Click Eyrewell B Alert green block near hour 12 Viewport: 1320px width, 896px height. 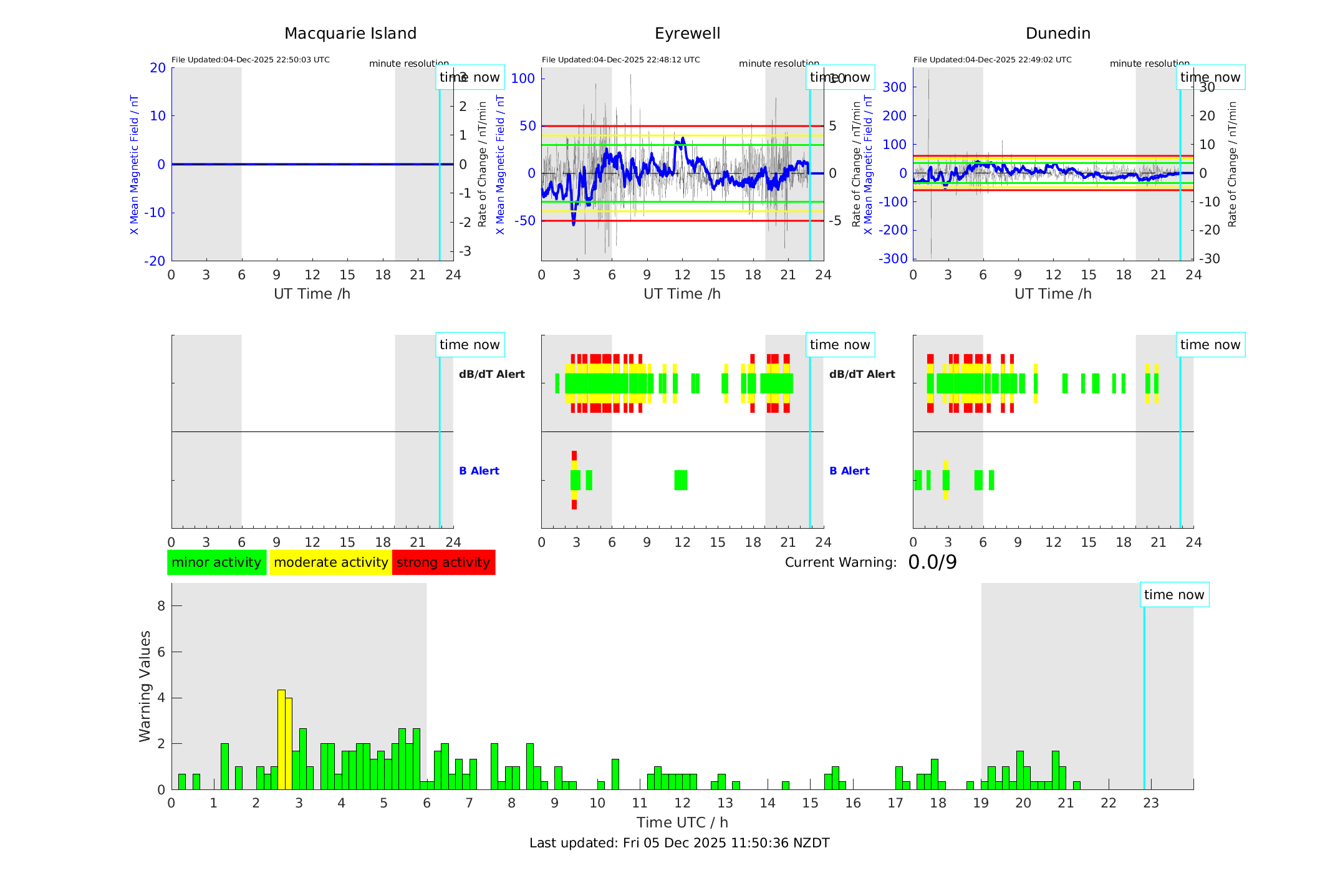pos(681,480)
